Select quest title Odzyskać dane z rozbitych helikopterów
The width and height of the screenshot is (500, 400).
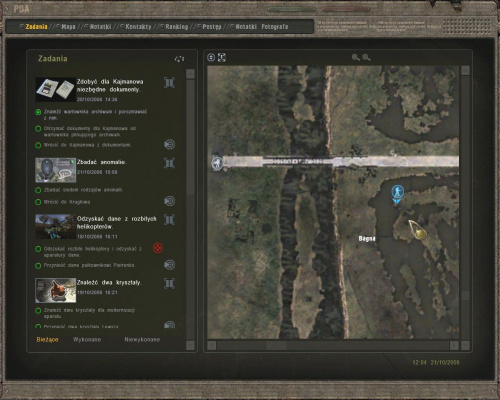[117, 223]
